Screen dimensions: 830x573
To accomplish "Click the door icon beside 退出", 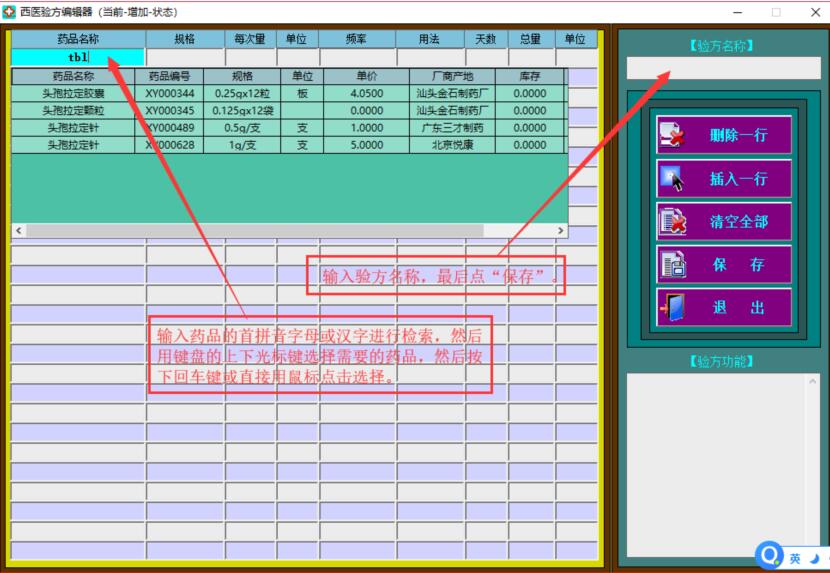I will pos(672,308).
